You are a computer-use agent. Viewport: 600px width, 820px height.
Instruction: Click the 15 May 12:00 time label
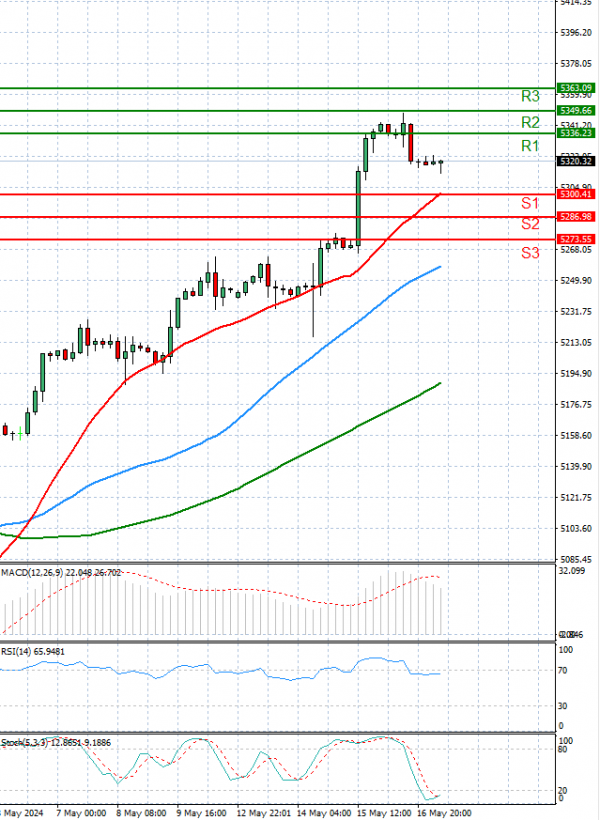click(384, 813)
